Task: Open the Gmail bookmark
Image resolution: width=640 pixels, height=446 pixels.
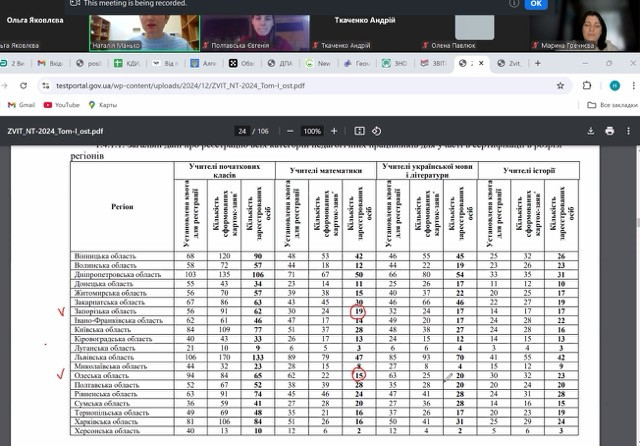Action: (22, 105)
